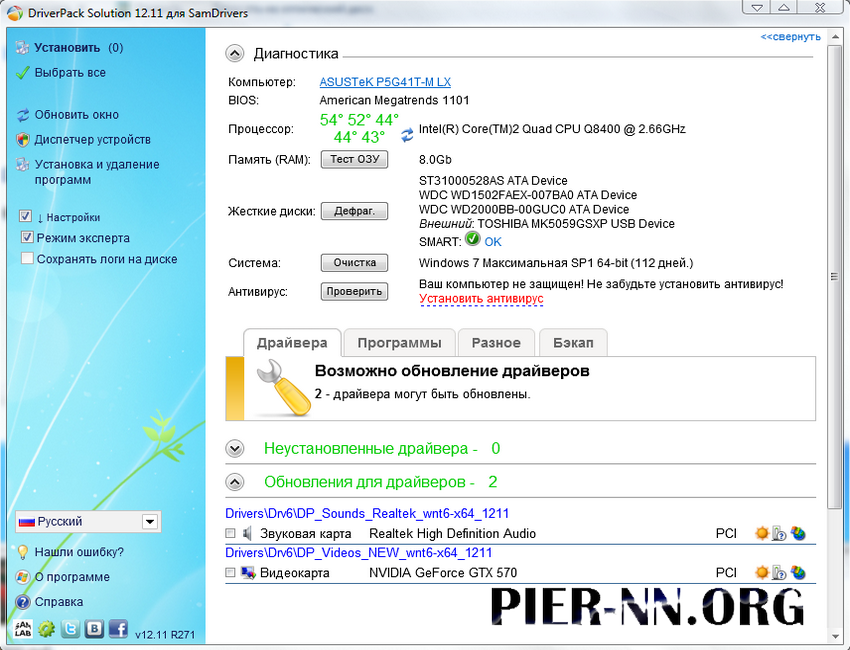The image size is (850, 650).
Task: Open the VKontakte icon link
Action: tap(94, 629)
